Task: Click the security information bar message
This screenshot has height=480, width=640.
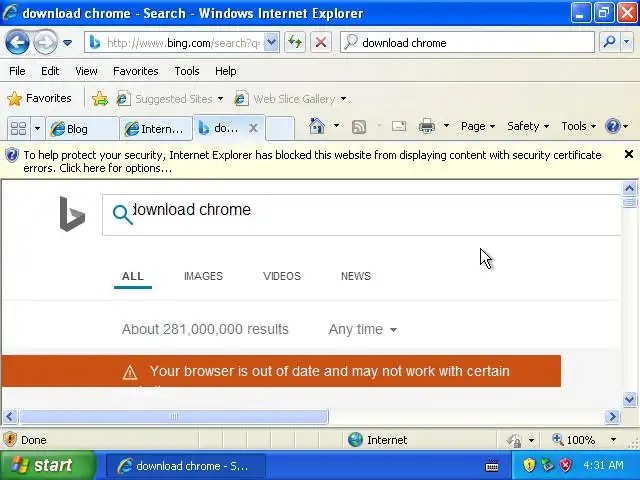Action: pyautogui.click(x=312, y=161)
